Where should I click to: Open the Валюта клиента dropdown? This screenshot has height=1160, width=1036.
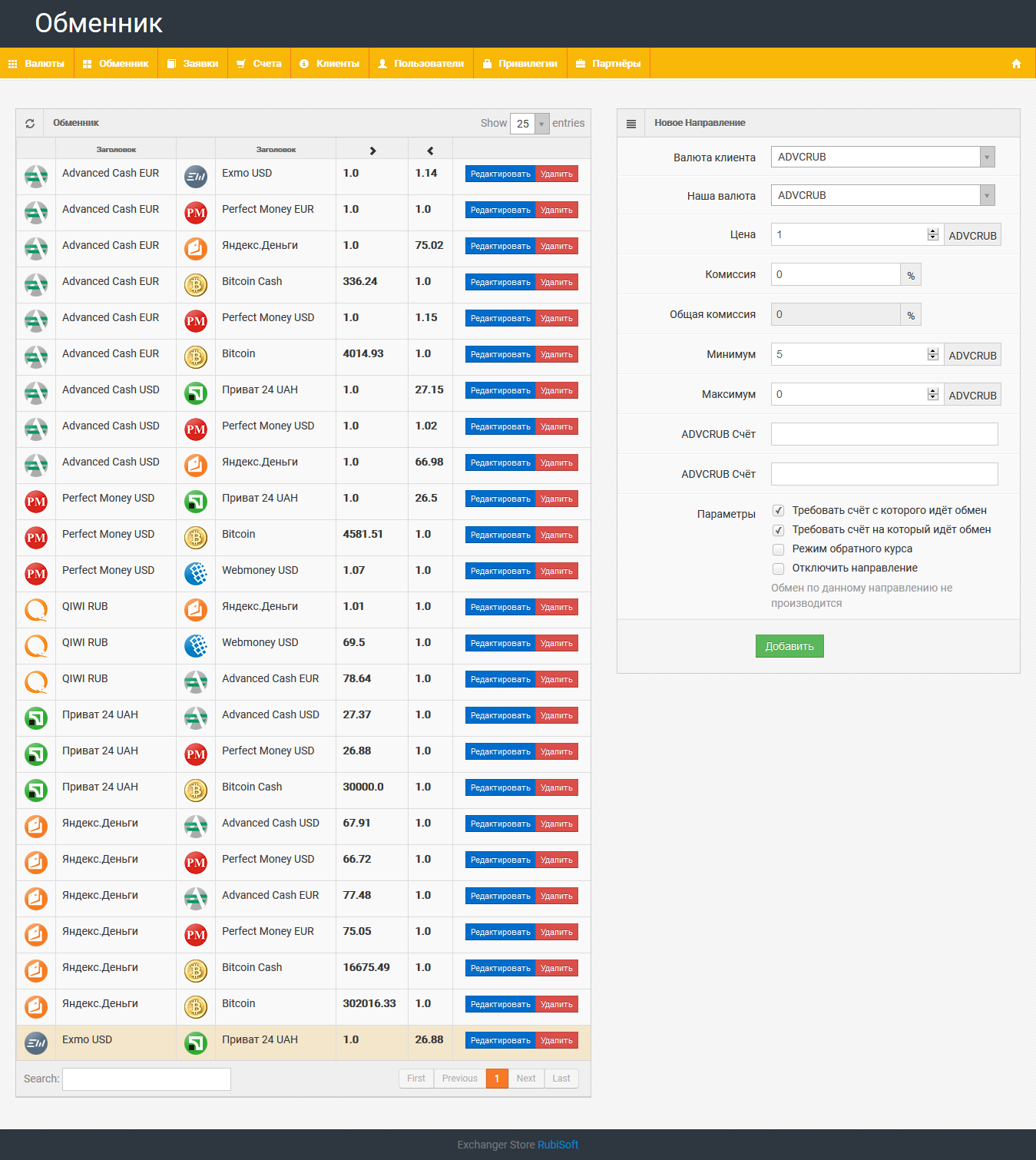click(883, 157)
